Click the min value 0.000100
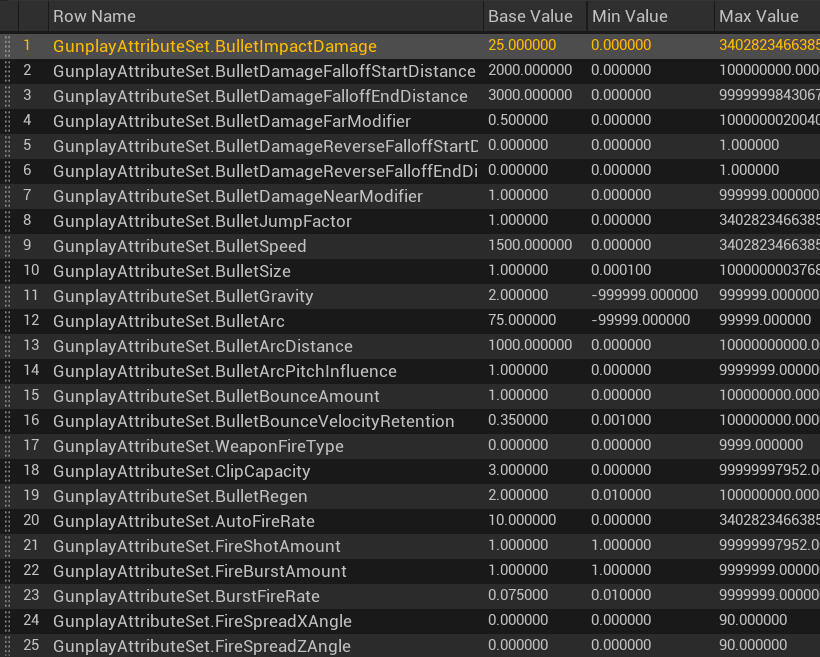Viewport: 820px width, 657px height. tap(621, 270)
